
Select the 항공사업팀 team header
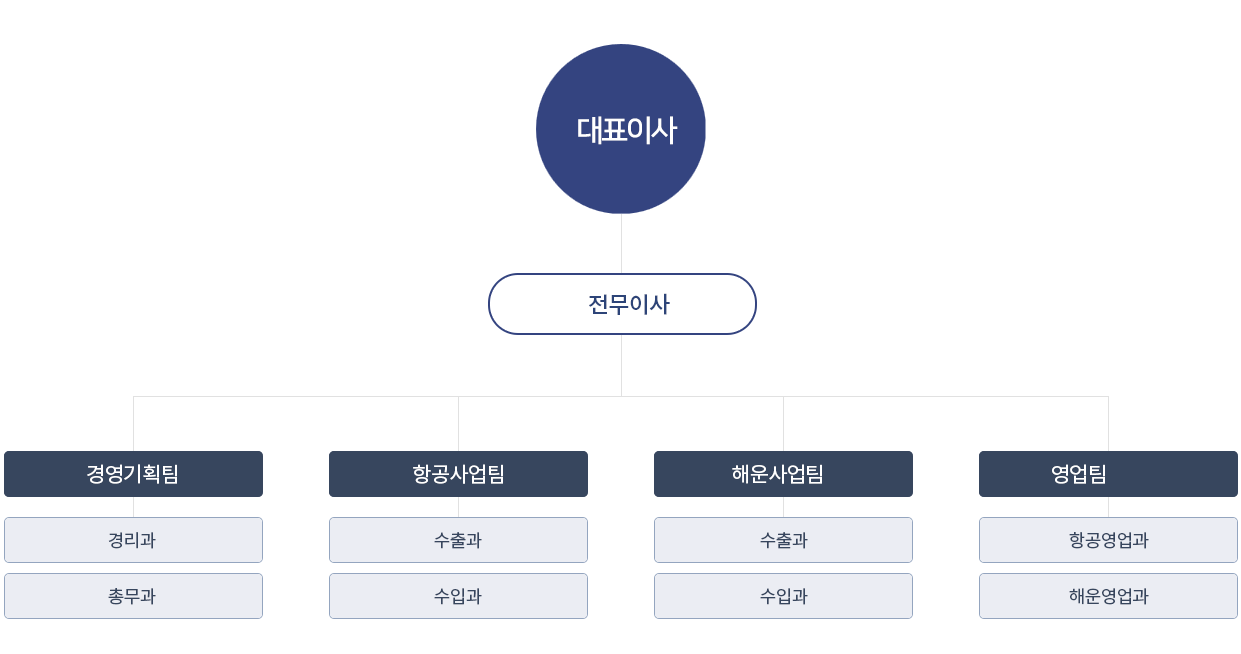[x=458, y=474]
